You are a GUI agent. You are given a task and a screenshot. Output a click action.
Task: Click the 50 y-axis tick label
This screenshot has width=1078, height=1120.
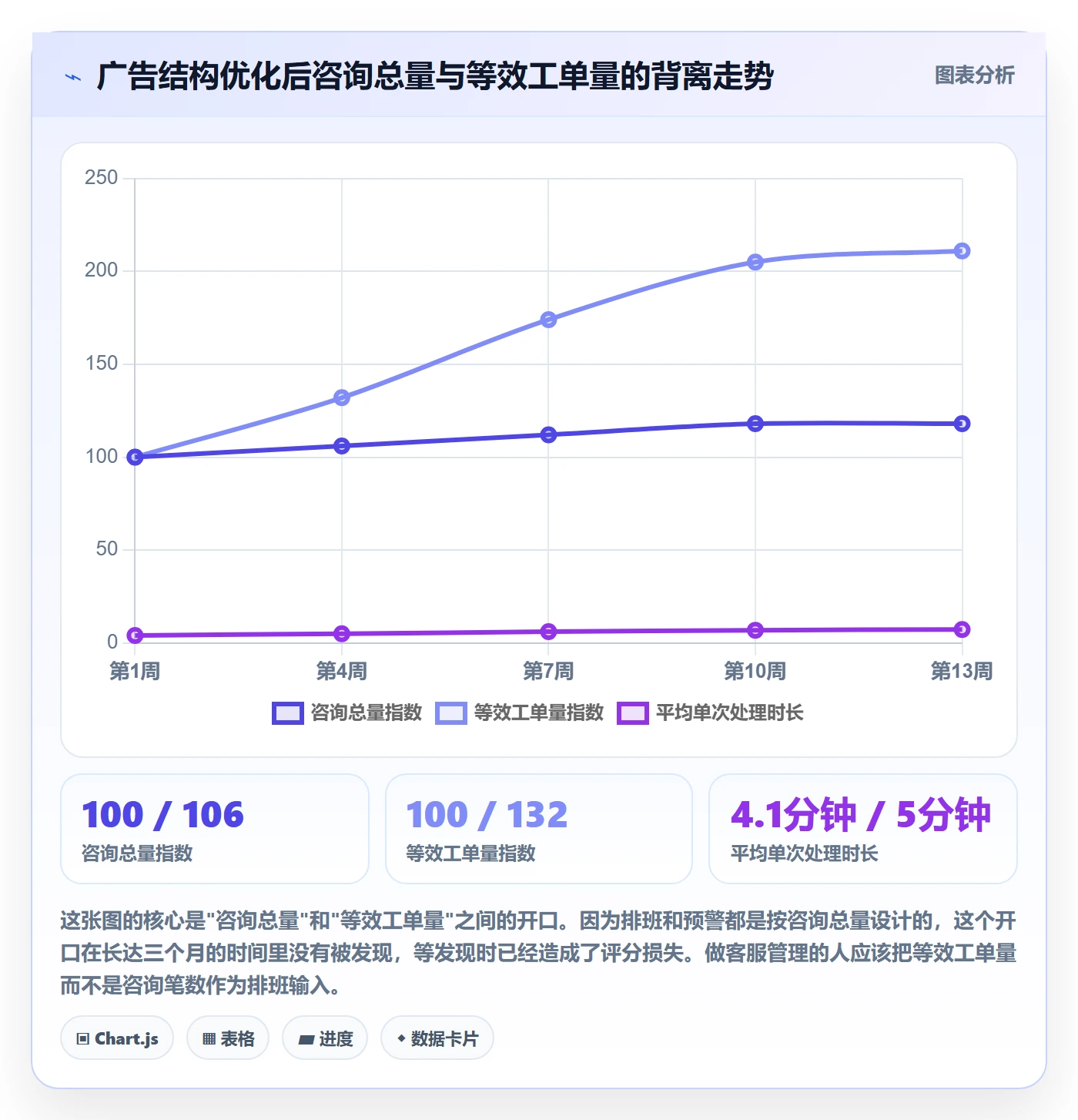(107, 549)
